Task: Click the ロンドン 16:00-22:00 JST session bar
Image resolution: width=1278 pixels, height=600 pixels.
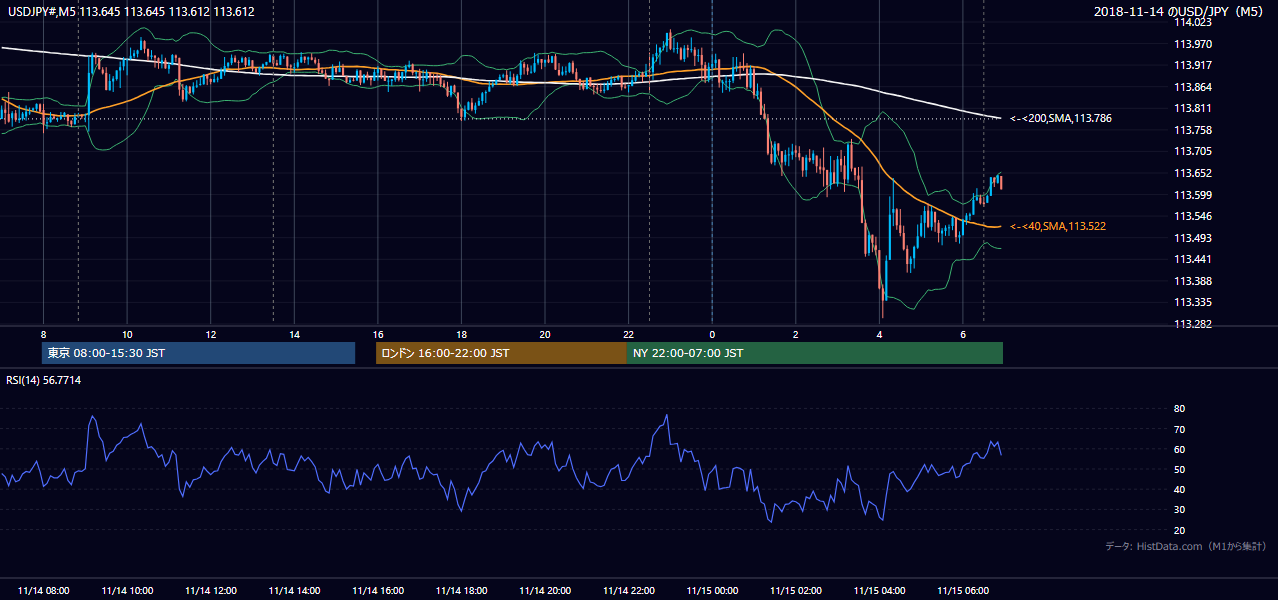Action: click(x=501, y=353)
